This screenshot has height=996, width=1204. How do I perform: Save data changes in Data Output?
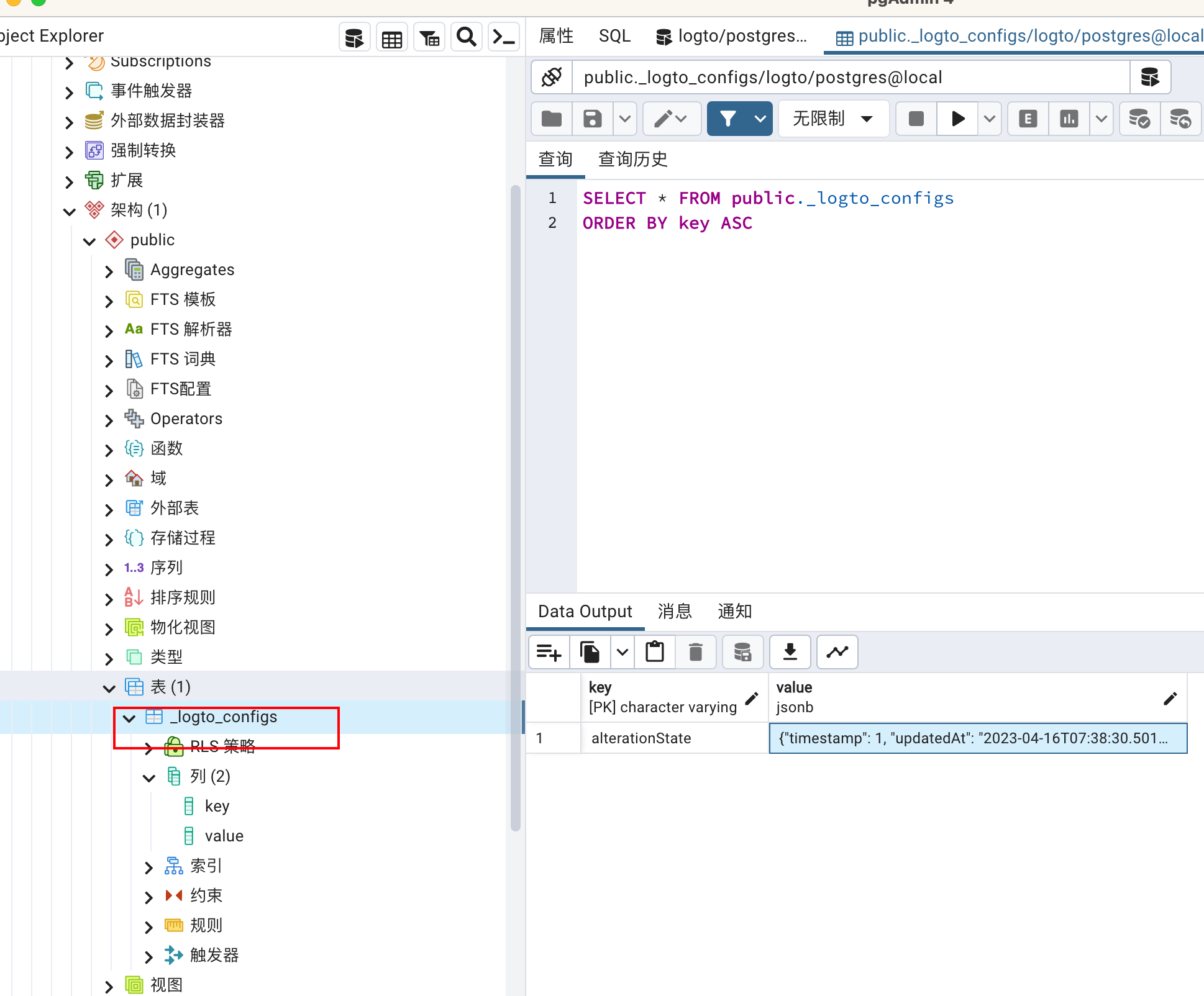pos(742,652)
